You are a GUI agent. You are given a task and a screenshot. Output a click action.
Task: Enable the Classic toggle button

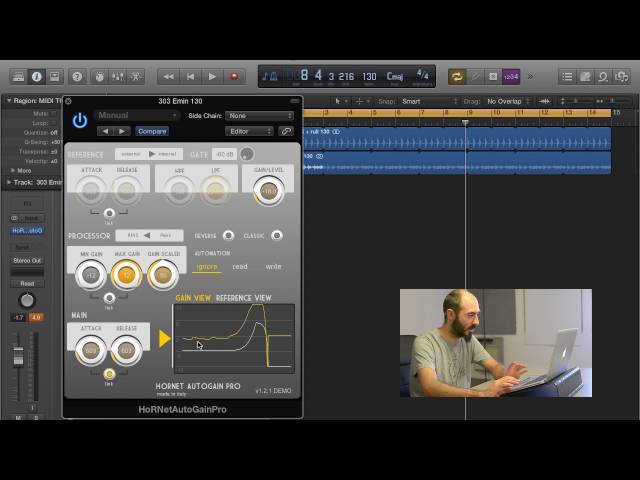277,236
